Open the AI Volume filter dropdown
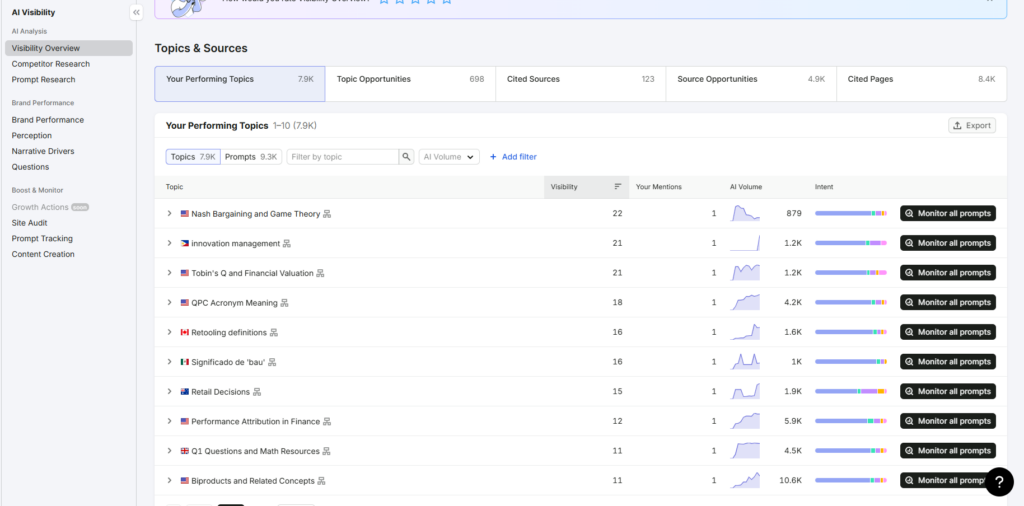This screenshot has height=506, width=1024. tap(449, 157)
